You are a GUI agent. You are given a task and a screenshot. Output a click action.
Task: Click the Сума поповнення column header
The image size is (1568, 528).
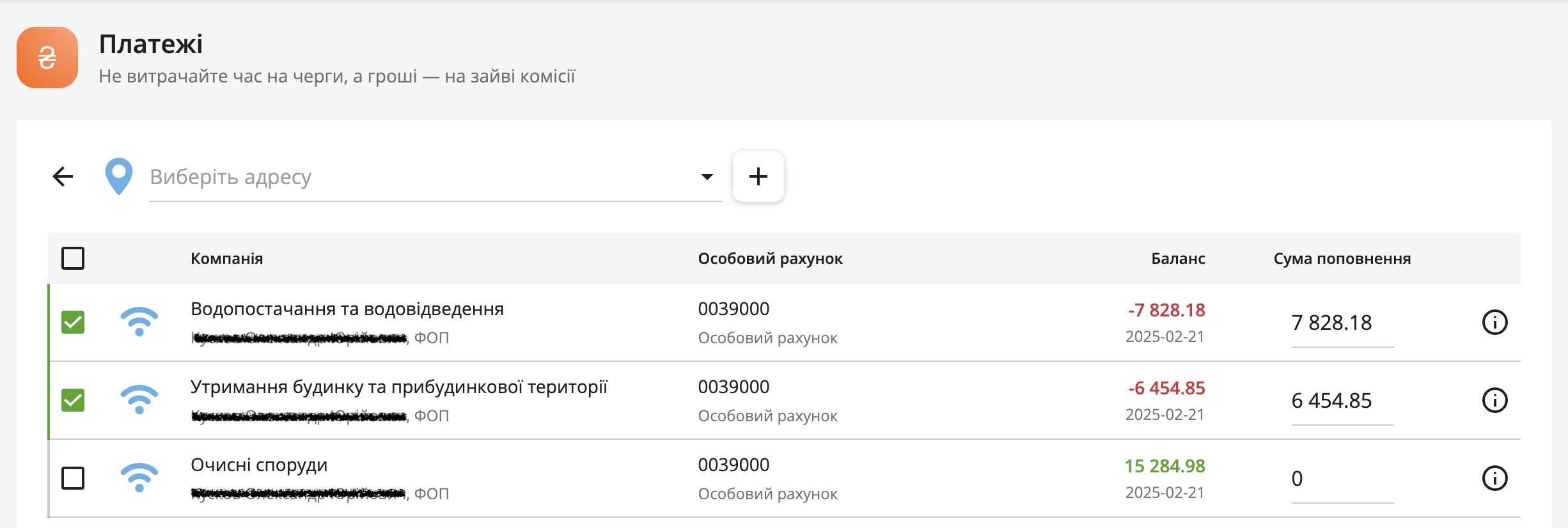(x=1342, y=258)
